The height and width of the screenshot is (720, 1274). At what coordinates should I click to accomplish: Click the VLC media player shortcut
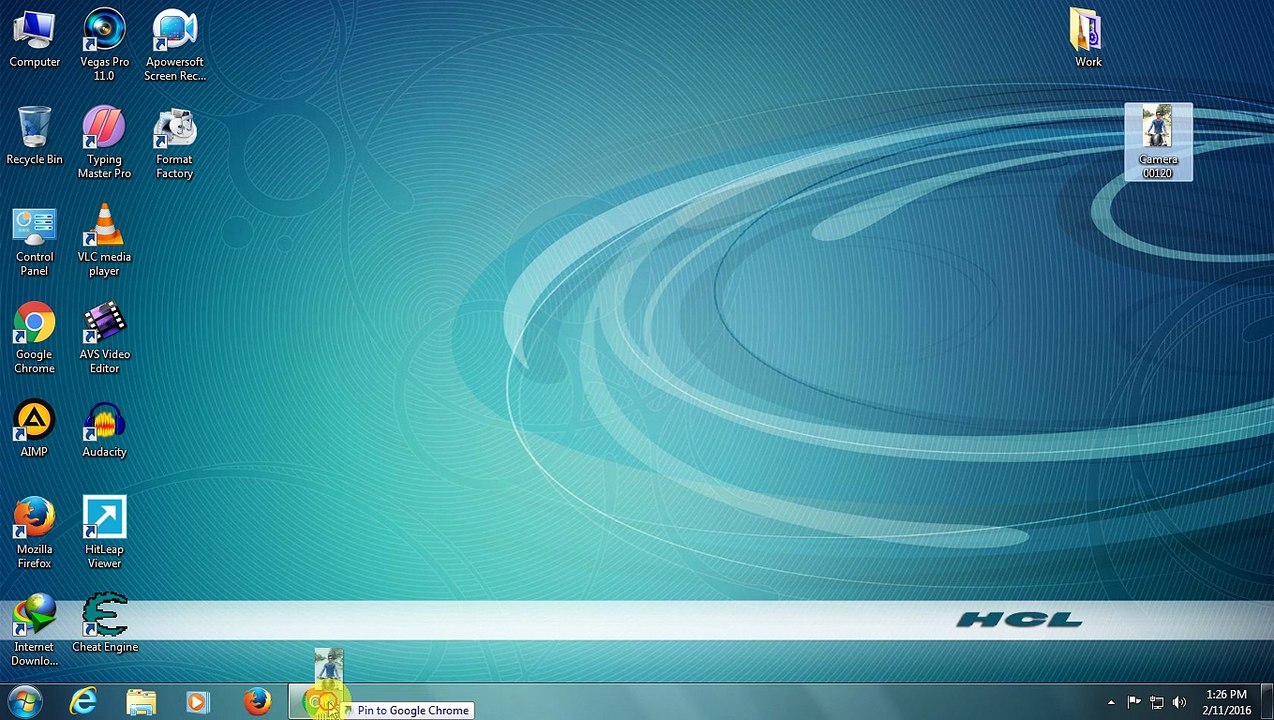pos(104,241)
